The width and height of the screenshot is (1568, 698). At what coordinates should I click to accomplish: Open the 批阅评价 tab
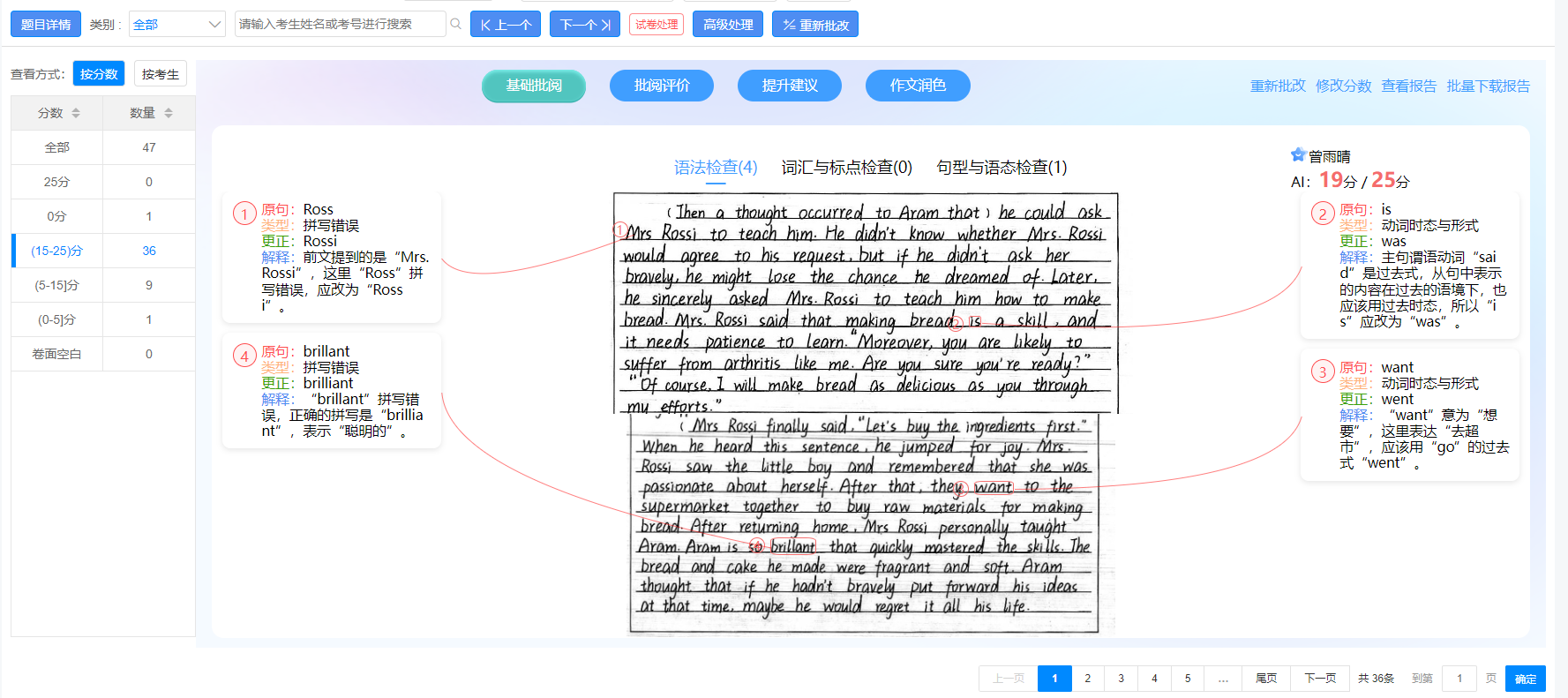[x=662, y=86]
